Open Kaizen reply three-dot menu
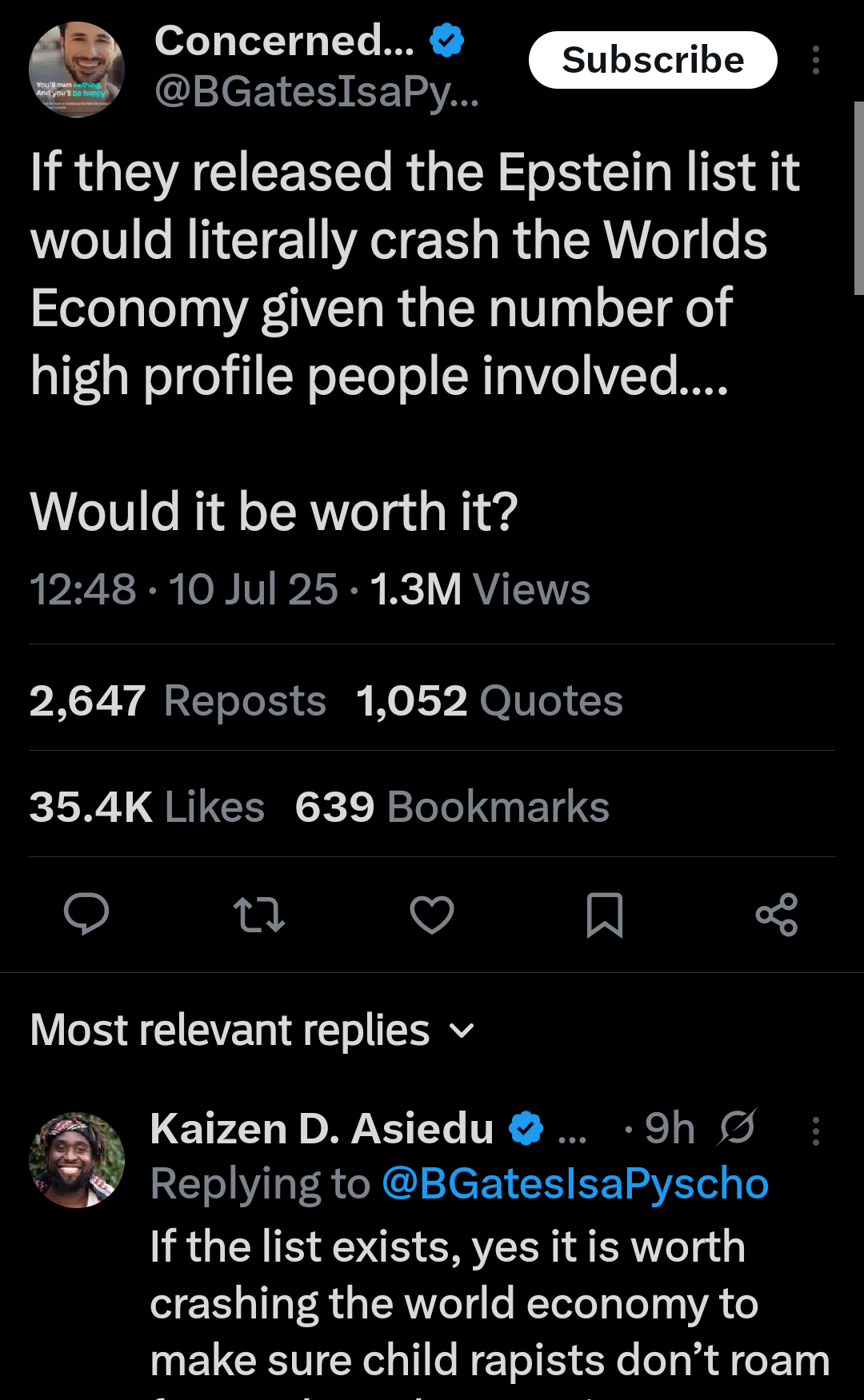 click(816, 1131)
